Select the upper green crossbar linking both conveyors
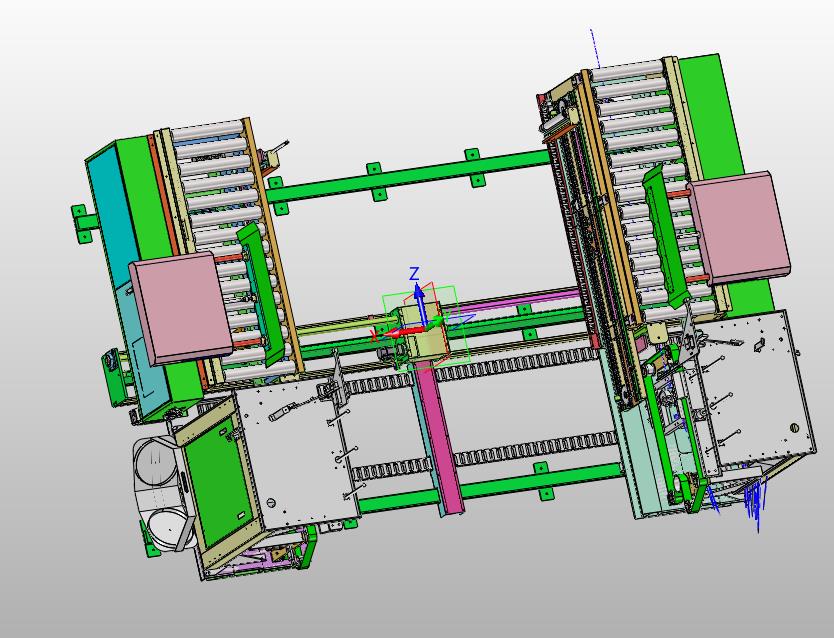Image resolution: width=834 pixels, height=638 pixels. 408,176
